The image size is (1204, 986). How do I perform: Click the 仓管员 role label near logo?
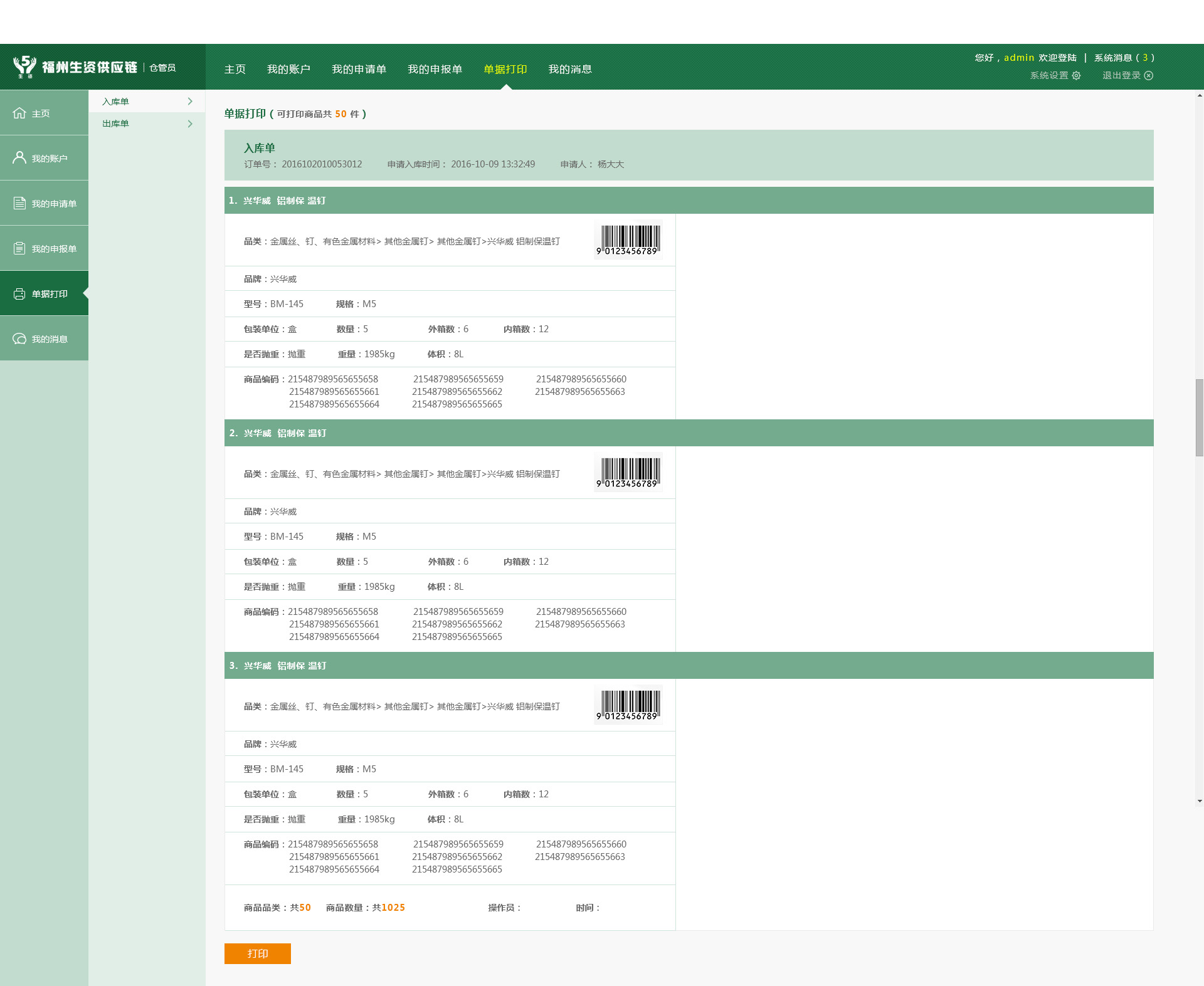tap(162, 68)
